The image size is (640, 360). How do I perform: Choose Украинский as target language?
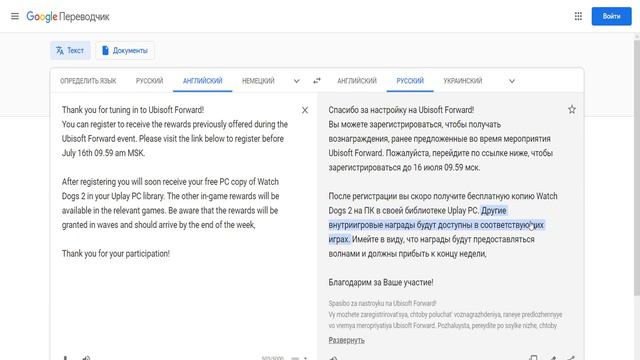pyautogui.click(x=462, y=81)
